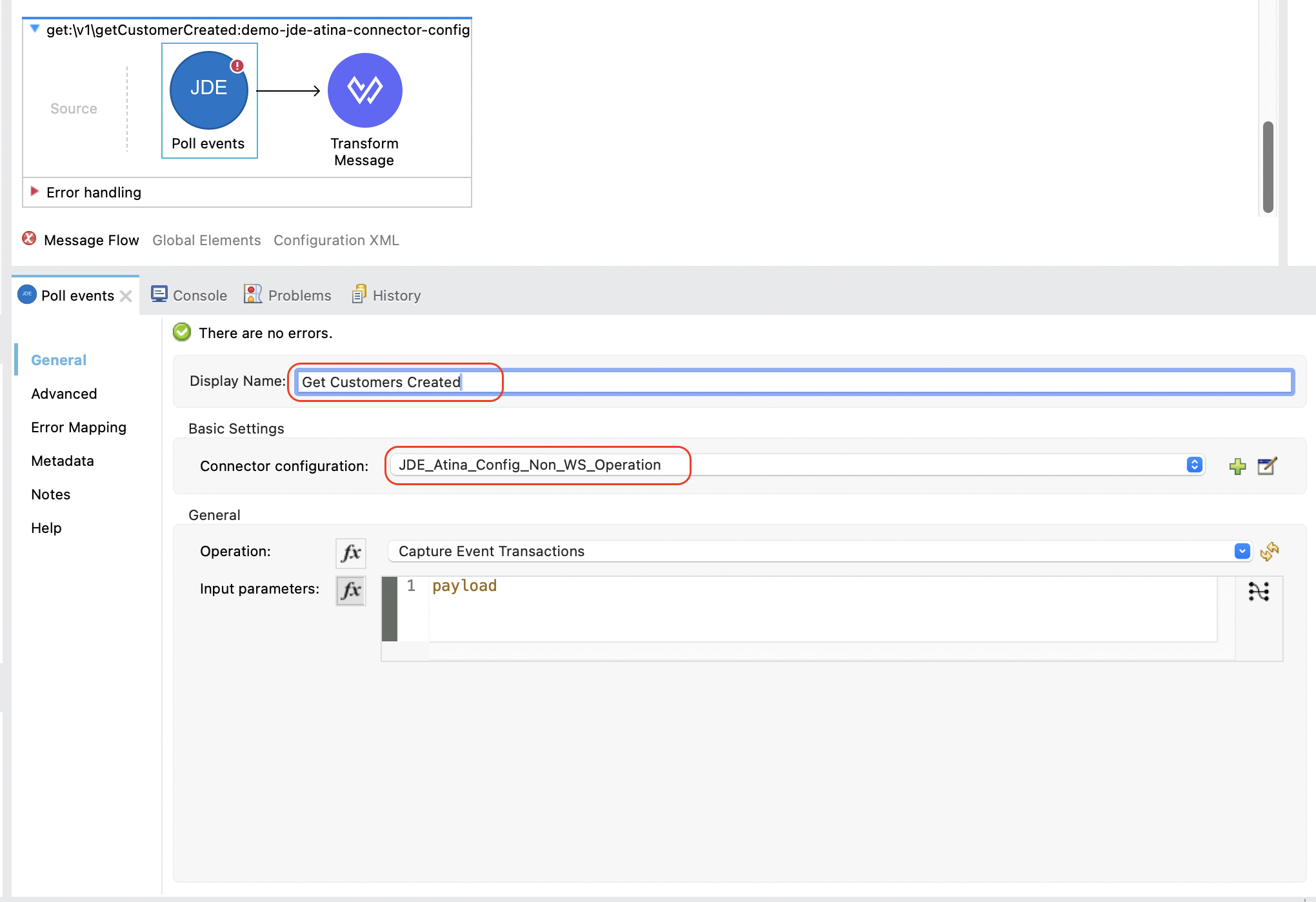Switch to the Global Elements tab

click(206, 240)
